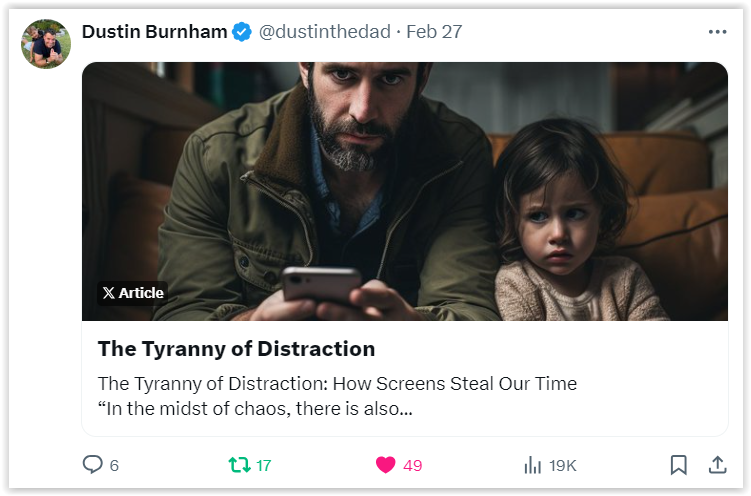Open the @dustinthedad handle link

(x=325, y=32)
